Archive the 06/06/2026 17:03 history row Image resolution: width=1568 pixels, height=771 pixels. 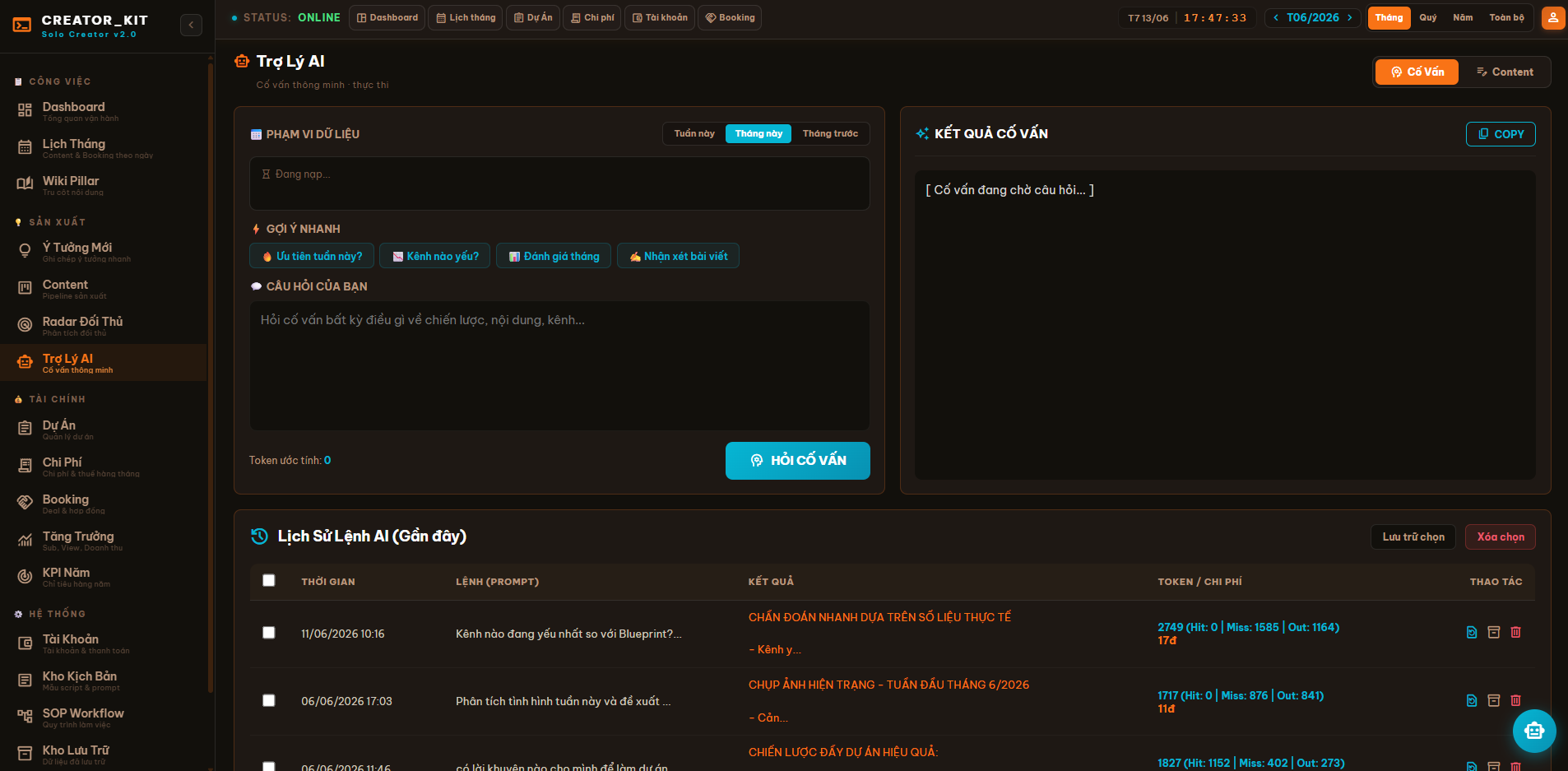point(1494,700)
